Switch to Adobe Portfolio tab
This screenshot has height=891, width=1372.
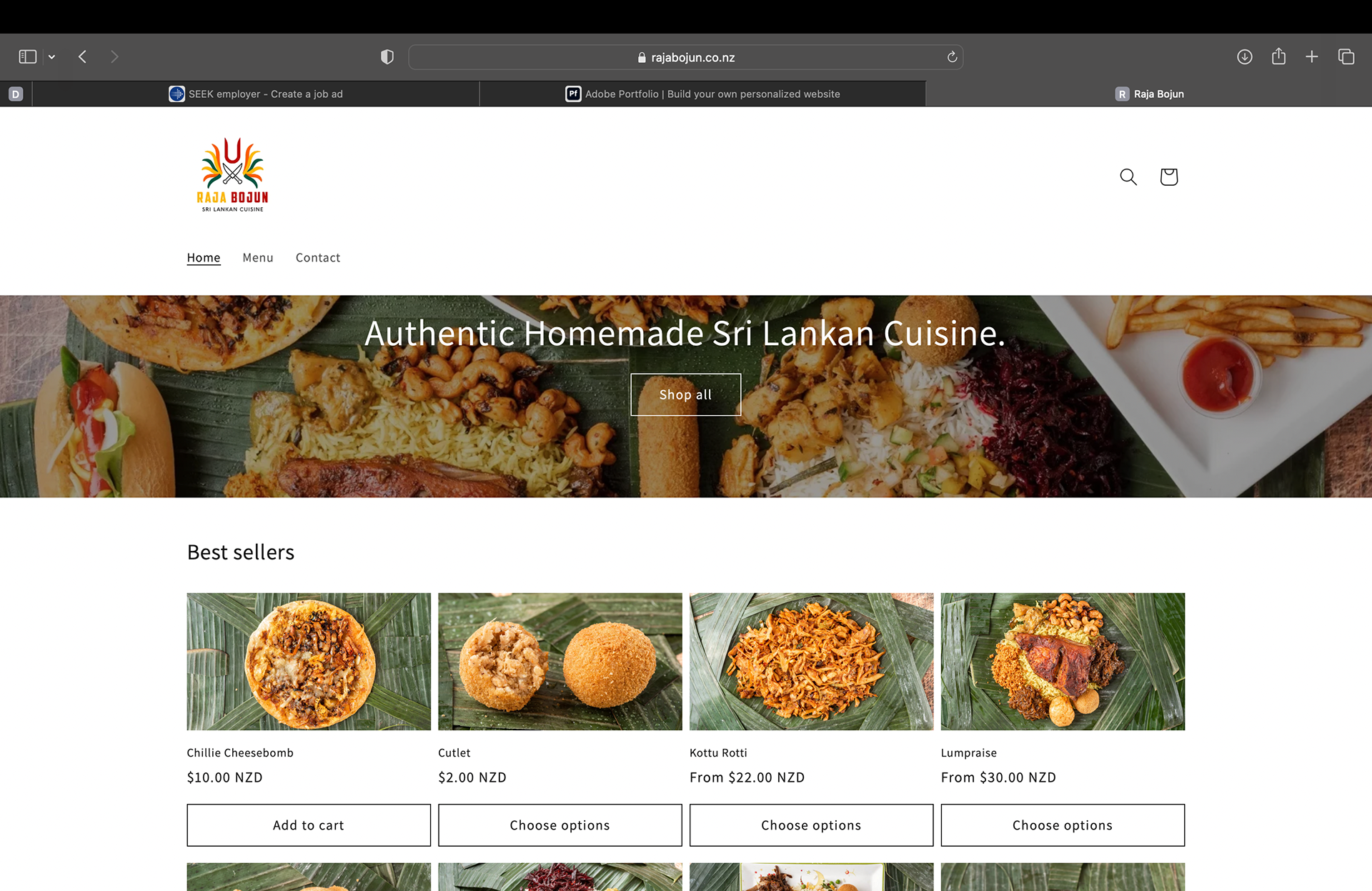pos(702,94)
